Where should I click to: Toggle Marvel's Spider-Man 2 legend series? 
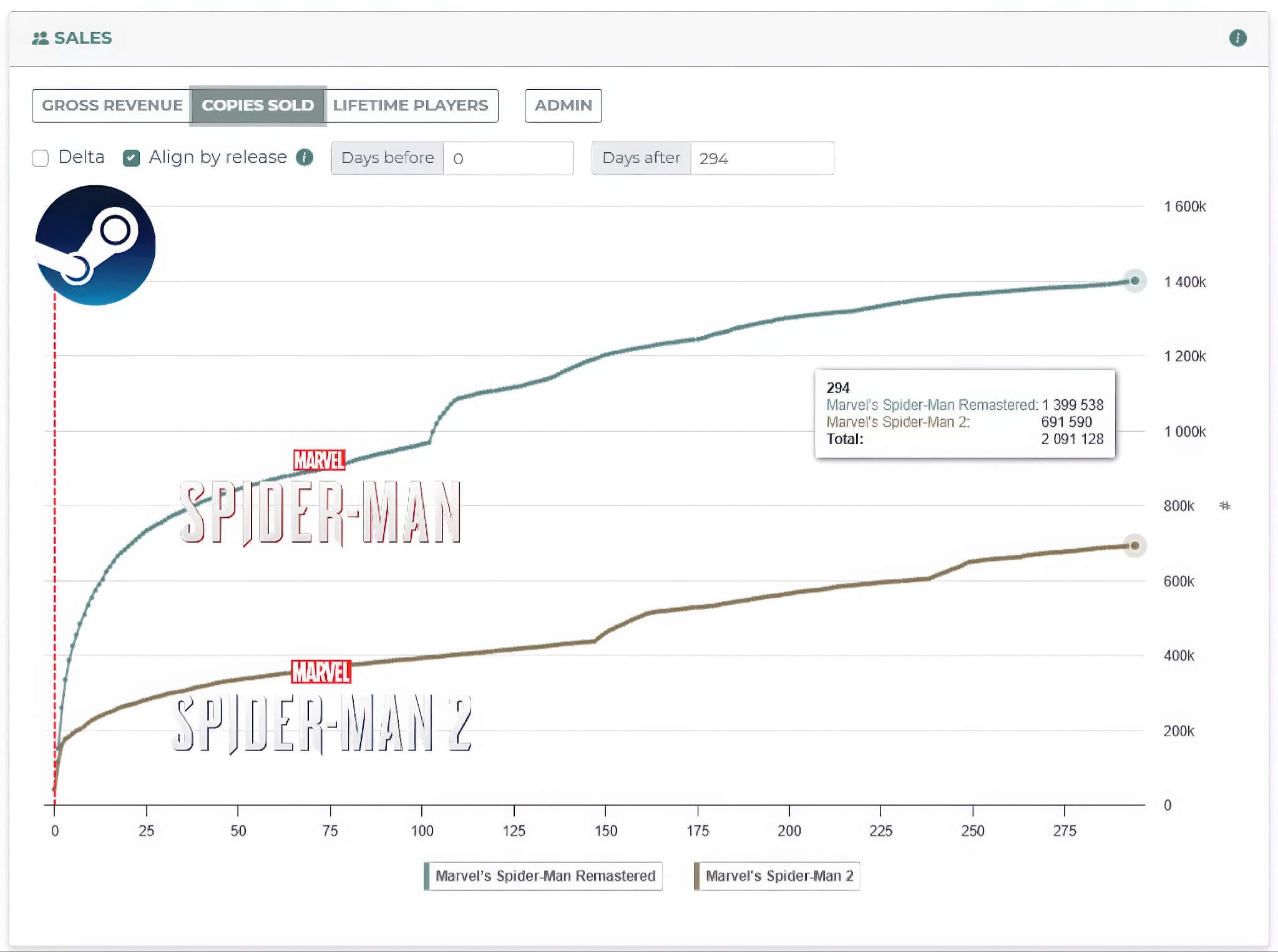click(779, 876)
